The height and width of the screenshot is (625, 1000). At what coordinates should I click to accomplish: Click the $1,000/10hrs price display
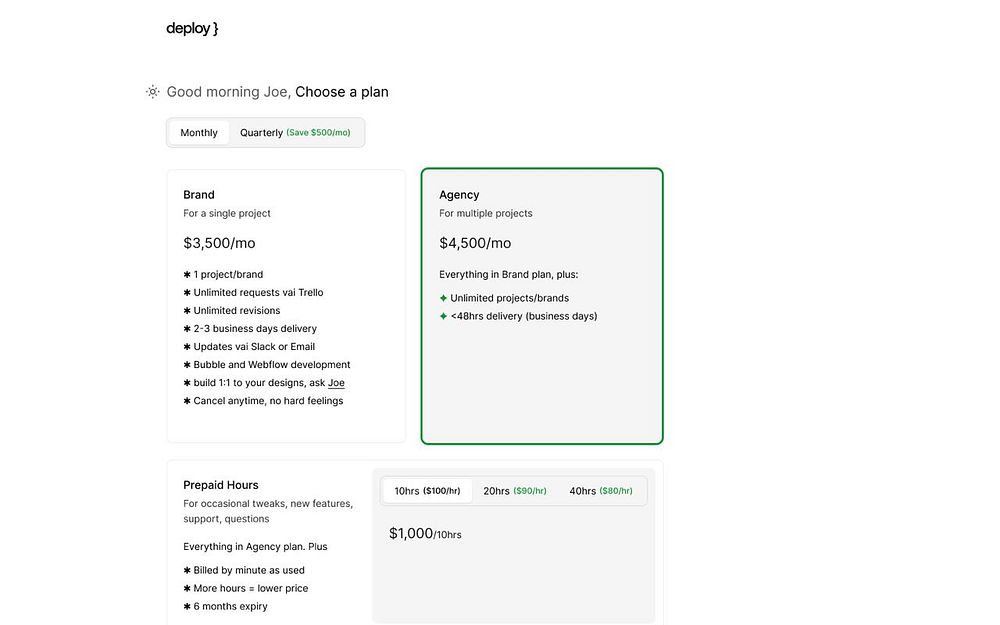(425, 534)
